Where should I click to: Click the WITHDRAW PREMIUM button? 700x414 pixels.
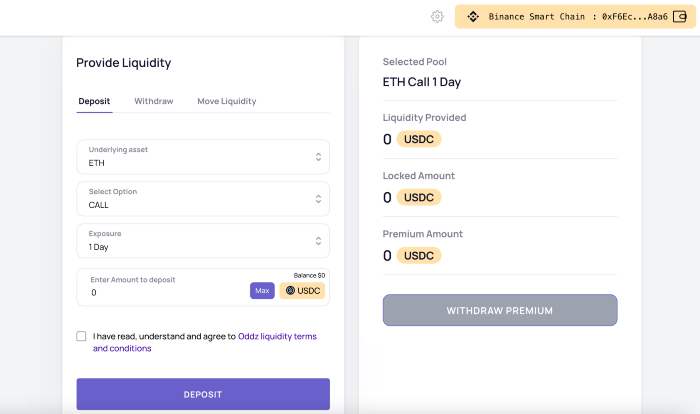(x=500, y=310)
